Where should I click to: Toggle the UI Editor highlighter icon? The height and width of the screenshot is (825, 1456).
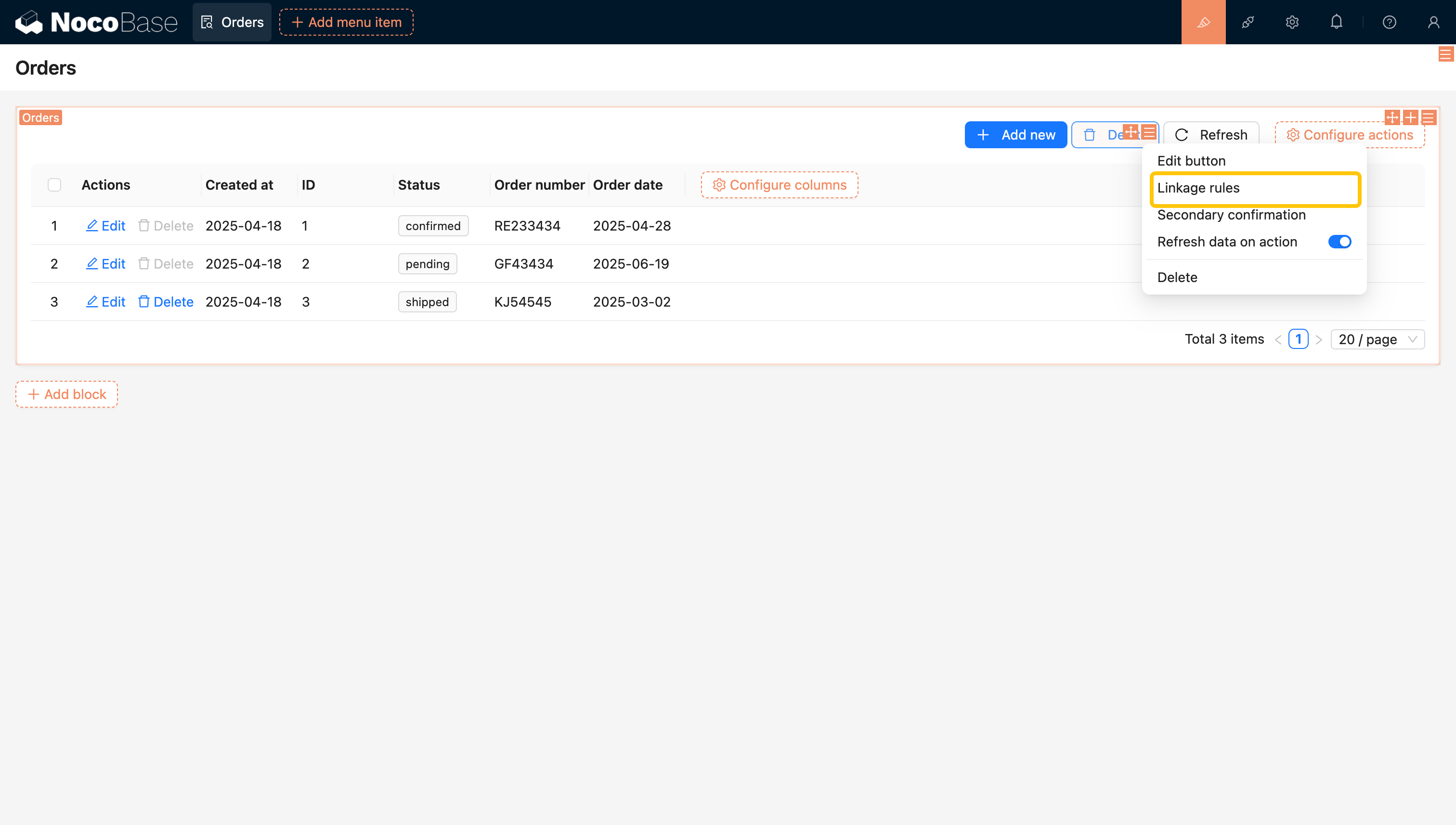pyautogui.click(x=1203, y=22)
